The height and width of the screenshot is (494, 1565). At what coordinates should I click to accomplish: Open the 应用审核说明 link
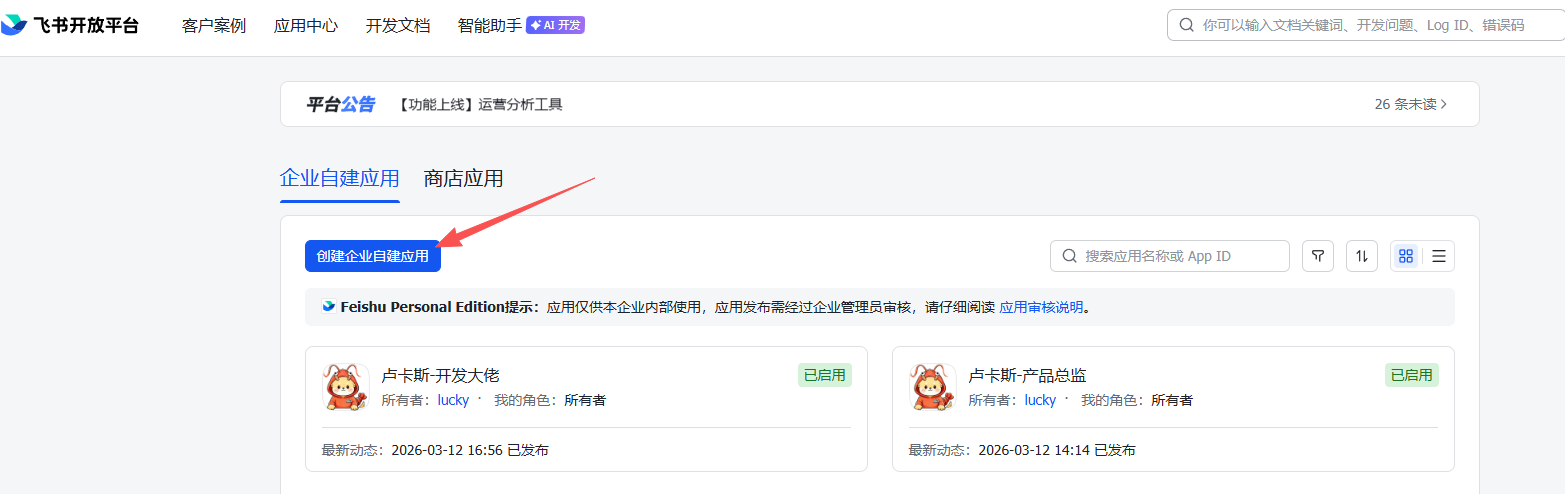click(x=1041, y=307)
